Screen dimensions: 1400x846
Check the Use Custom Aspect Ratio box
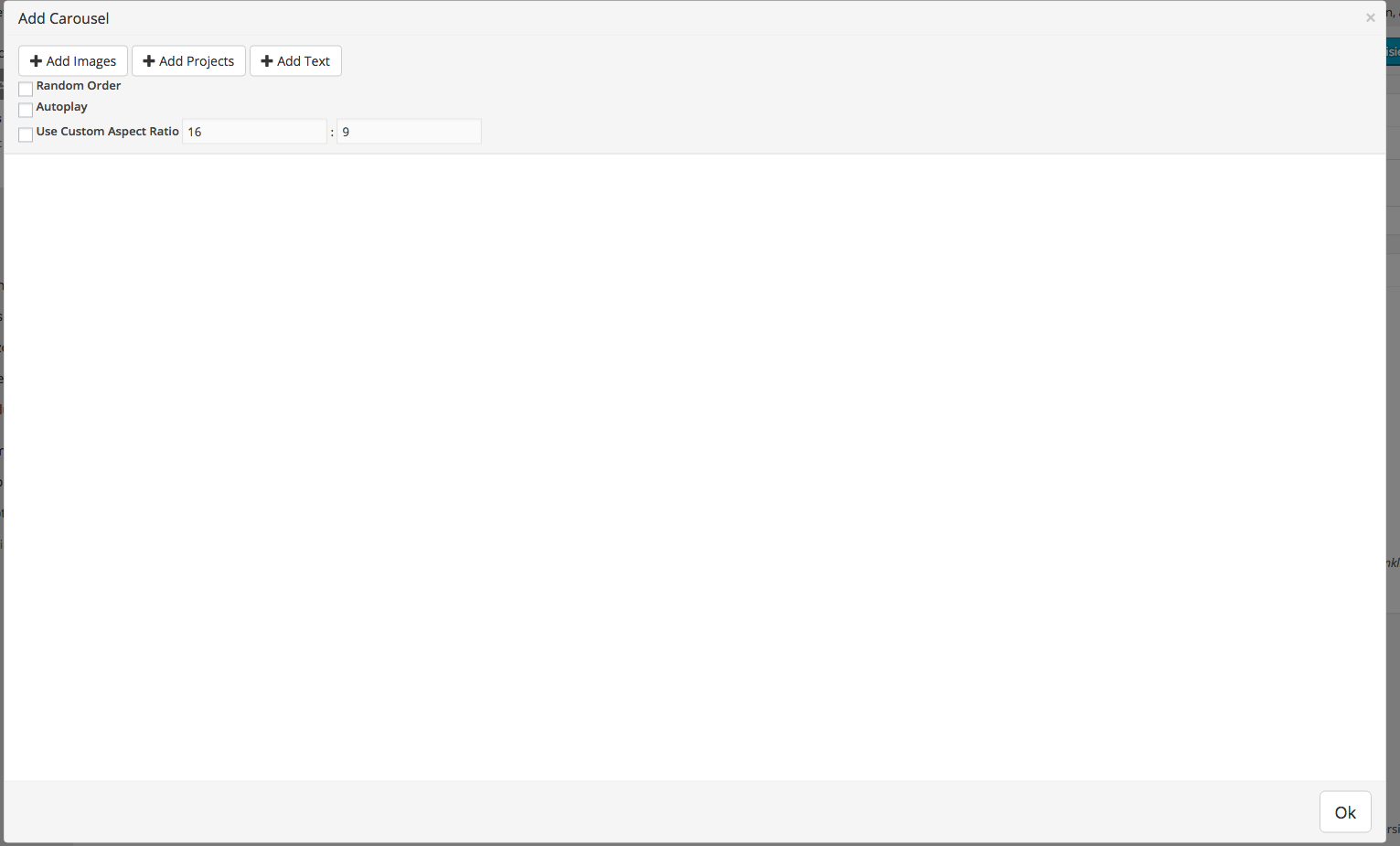[26, 134]
